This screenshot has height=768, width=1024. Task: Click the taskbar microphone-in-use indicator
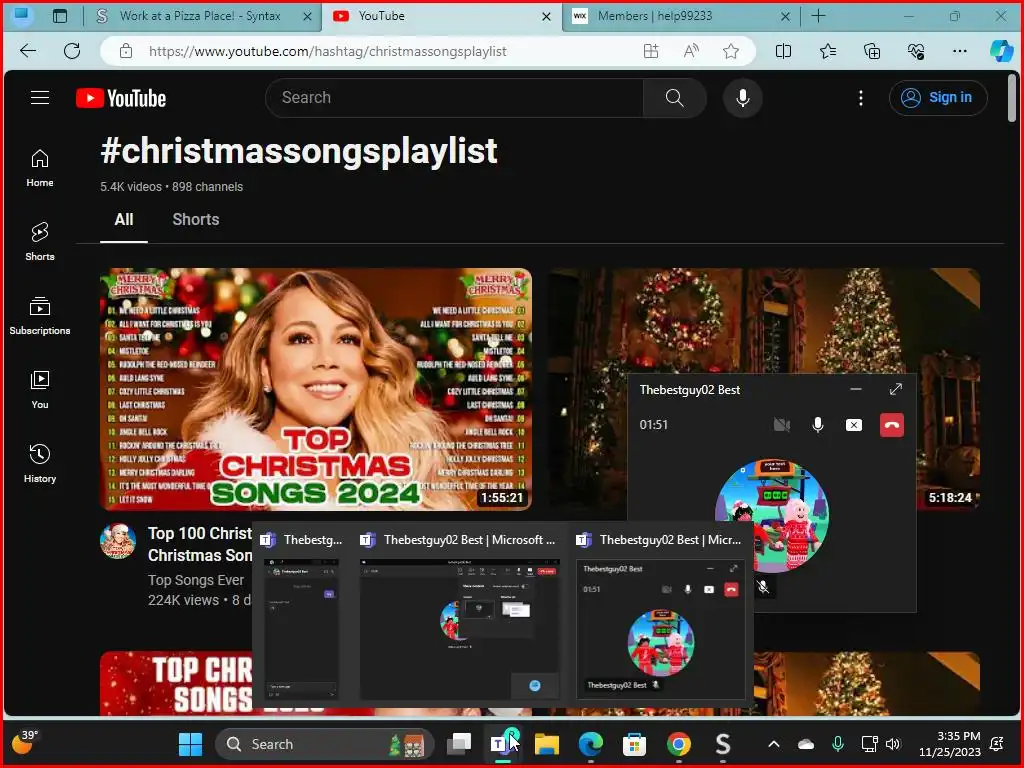coord(838,744)
